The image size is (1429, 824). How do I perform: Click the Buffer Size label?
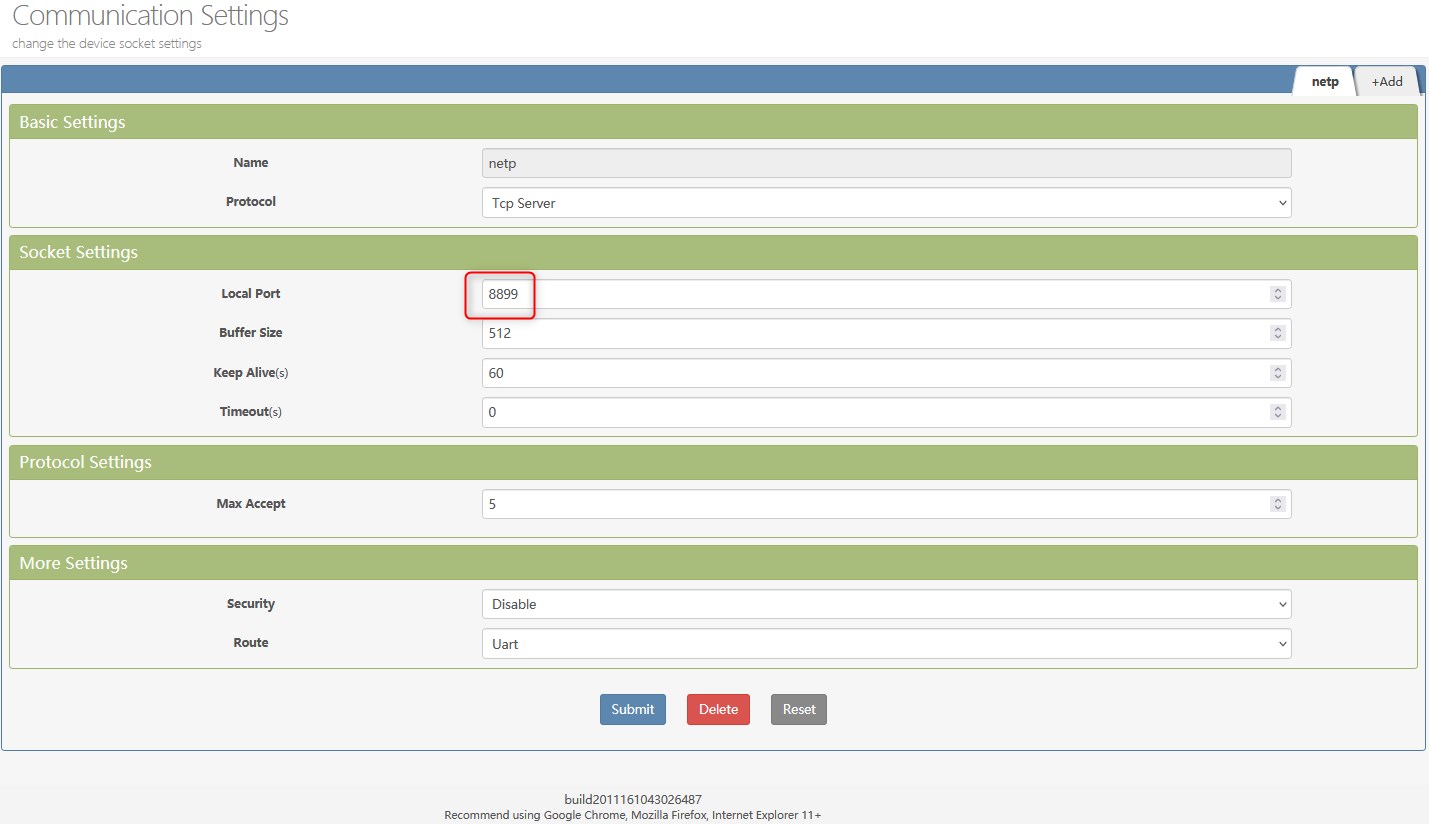coord(251,333)
